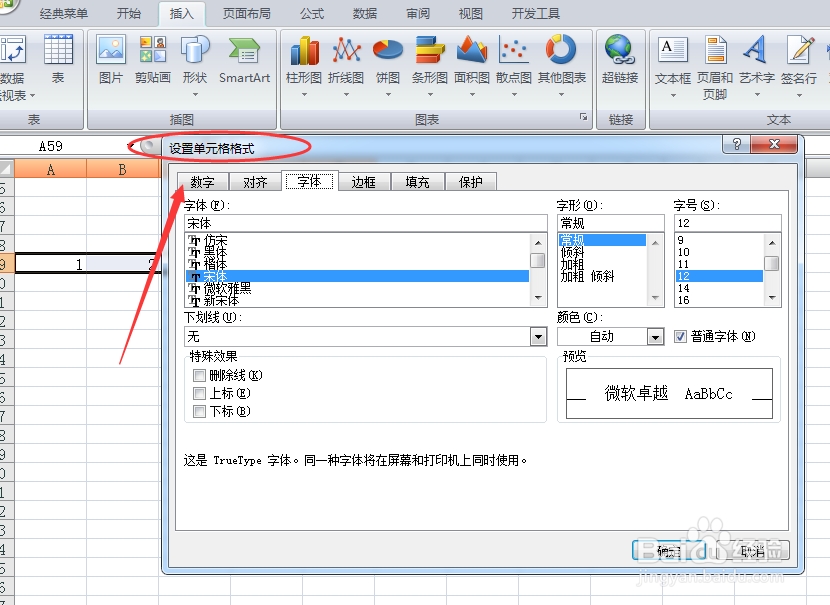Check the 下标 subscript box
The image size is (830, 605).
(199, 412)
